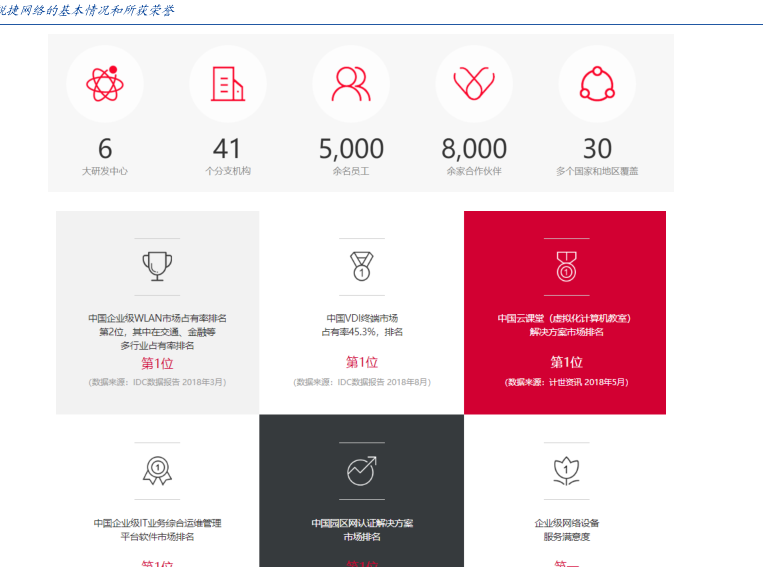Click the 第1位 text in WLAN card
The width and height of the screenshot is (763, 567).
coord(157,363)
